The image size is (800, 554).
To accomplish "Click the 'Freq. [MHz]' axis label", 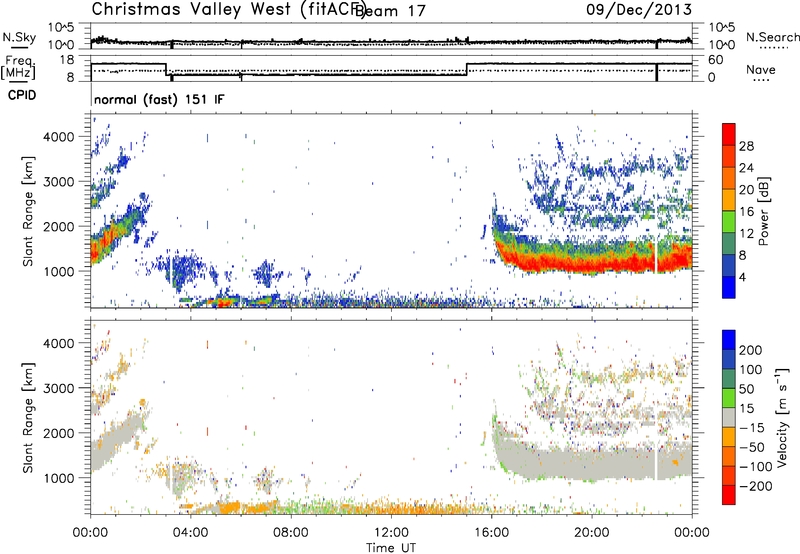I will pyautogui.click(x=18, y=68).
